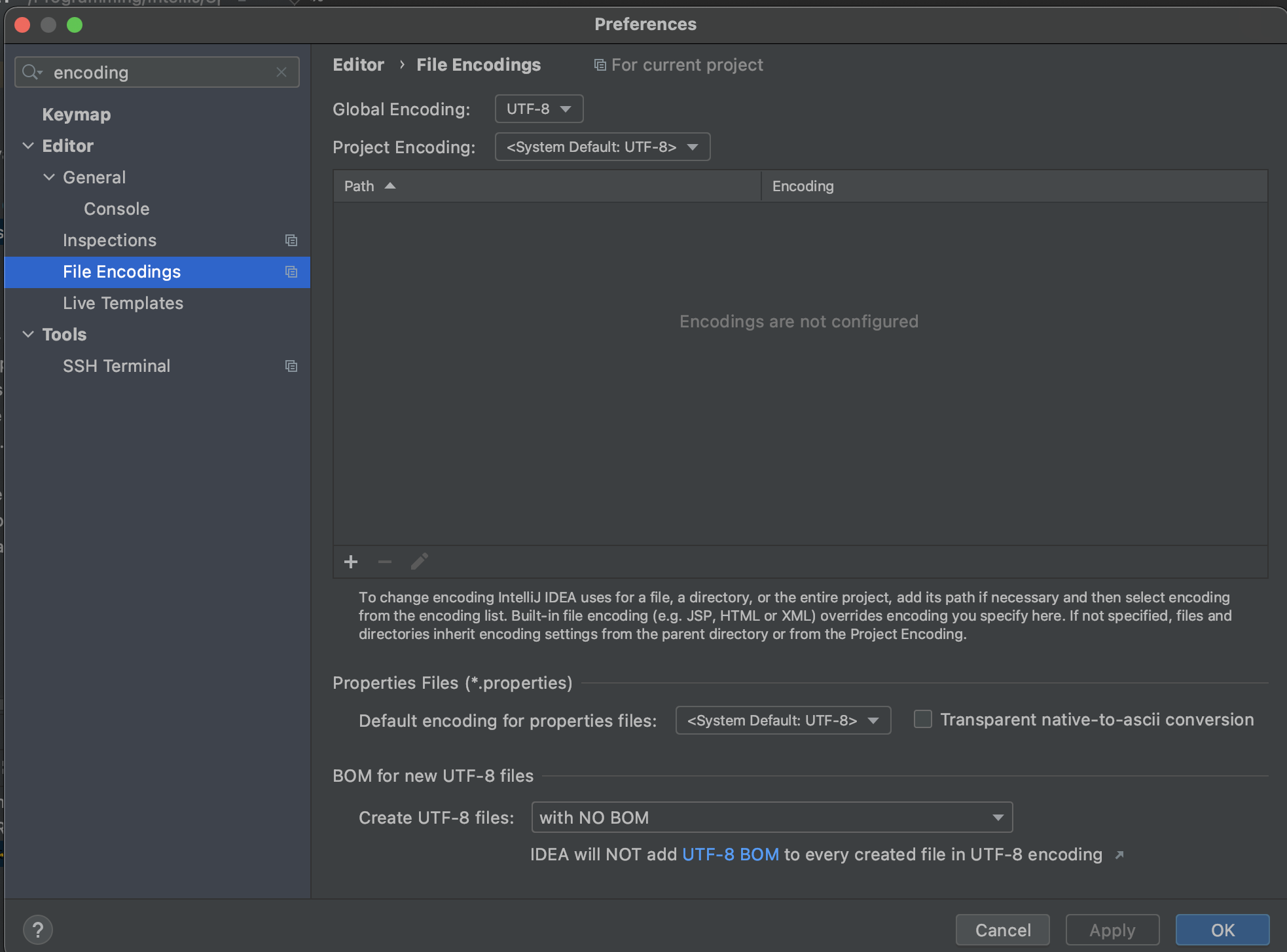Click project-level icon beside File Encodings
Image resolution: width=1287 pixels, height=952 pixels.
tap(291, 272)
